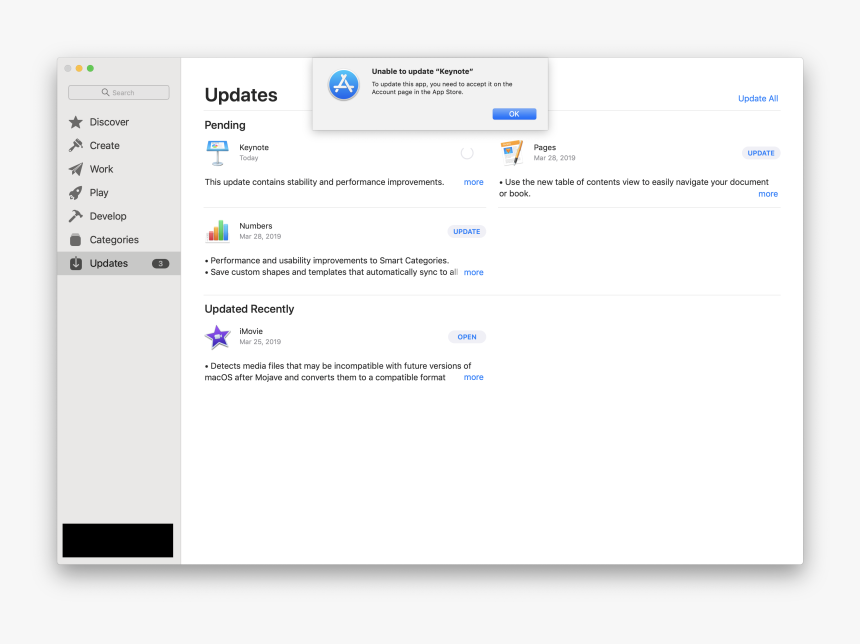
Task: Click the Numbers date Mar 28, 2019
Action: point(260,236)
